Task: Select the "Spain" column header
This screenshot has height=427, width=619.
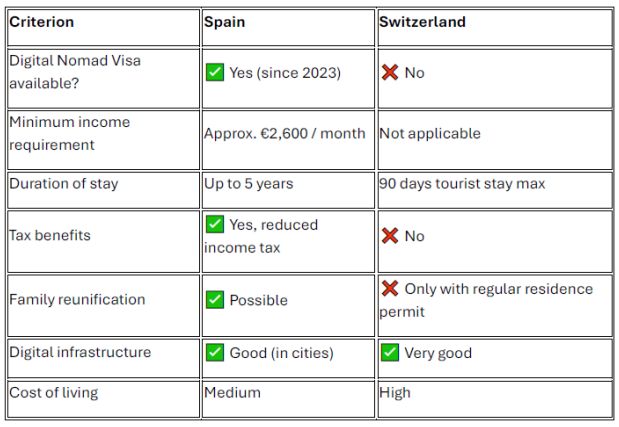Action: (x=225, y=22)
